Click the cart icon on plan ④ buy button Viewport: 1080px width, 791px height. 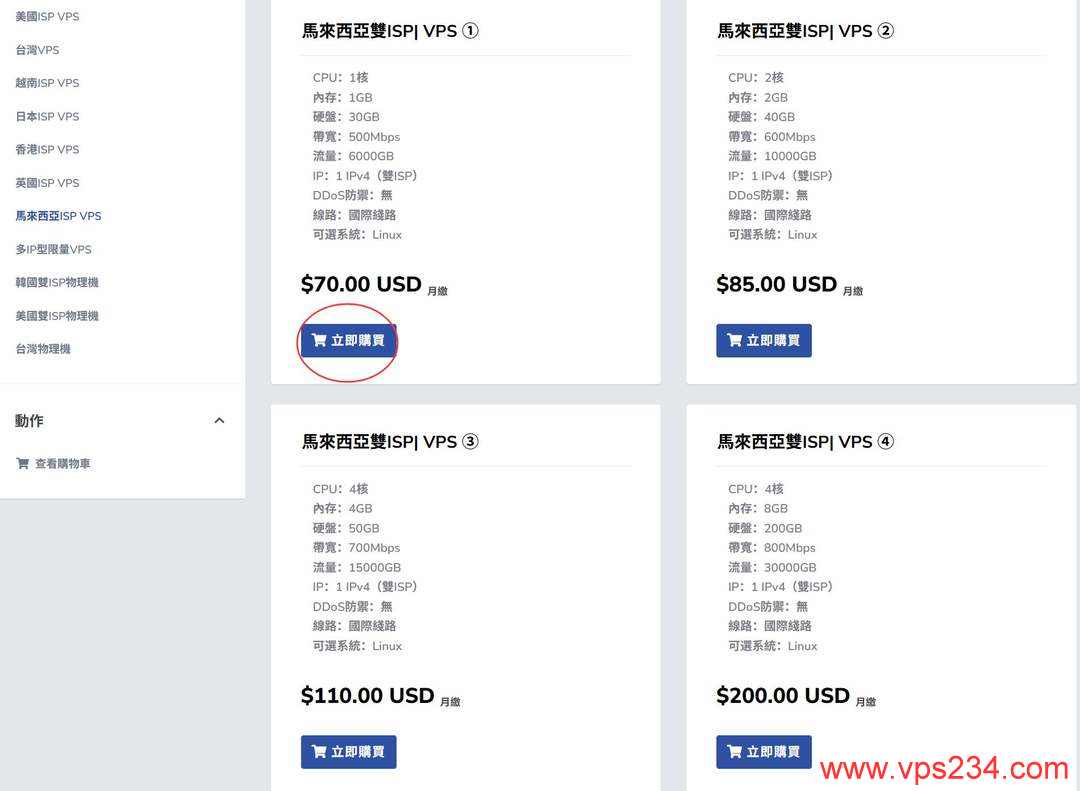734,751
